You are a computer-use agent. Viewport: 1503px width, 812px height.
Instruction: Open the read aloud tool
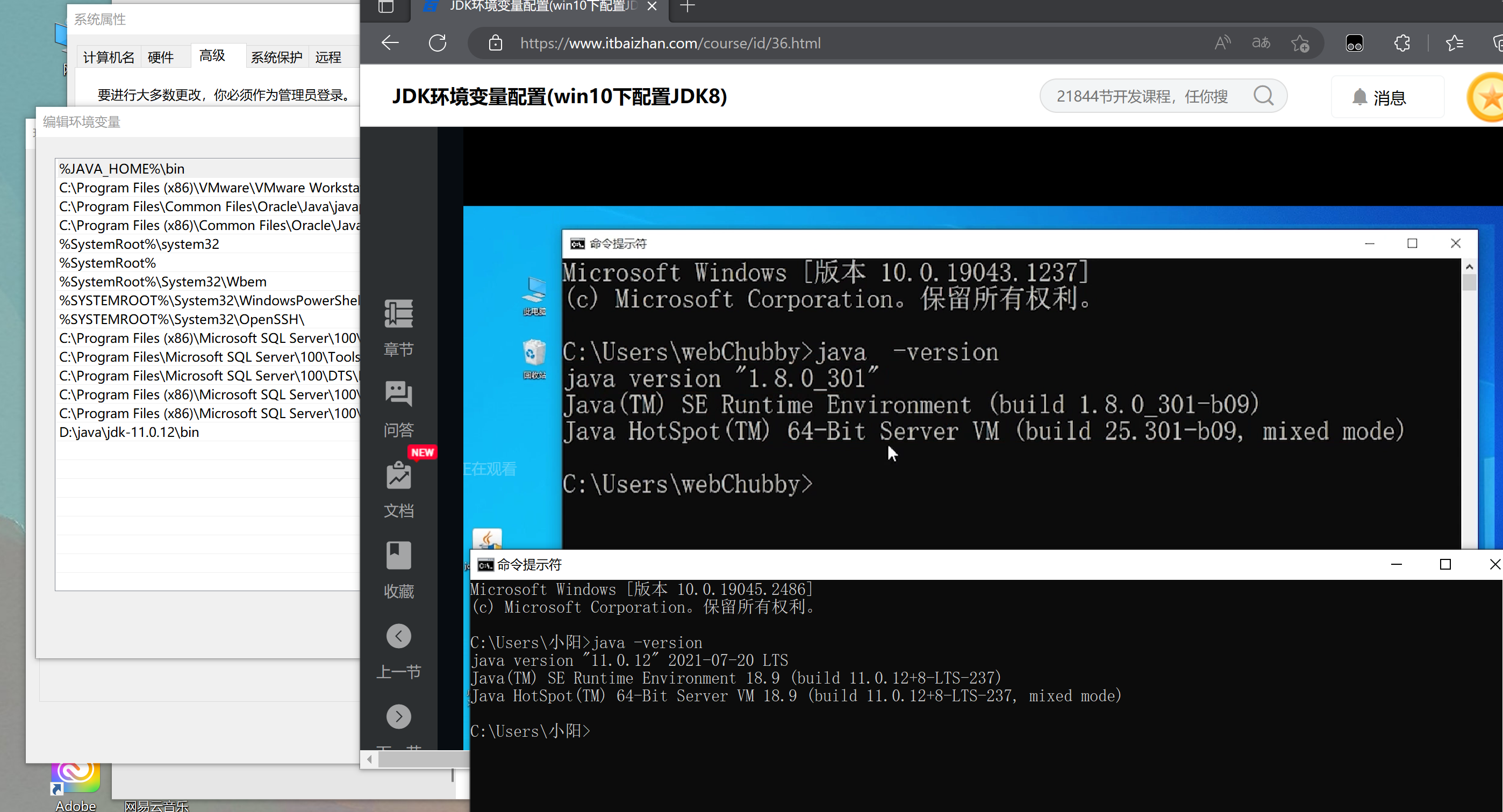coord(1223,43)
